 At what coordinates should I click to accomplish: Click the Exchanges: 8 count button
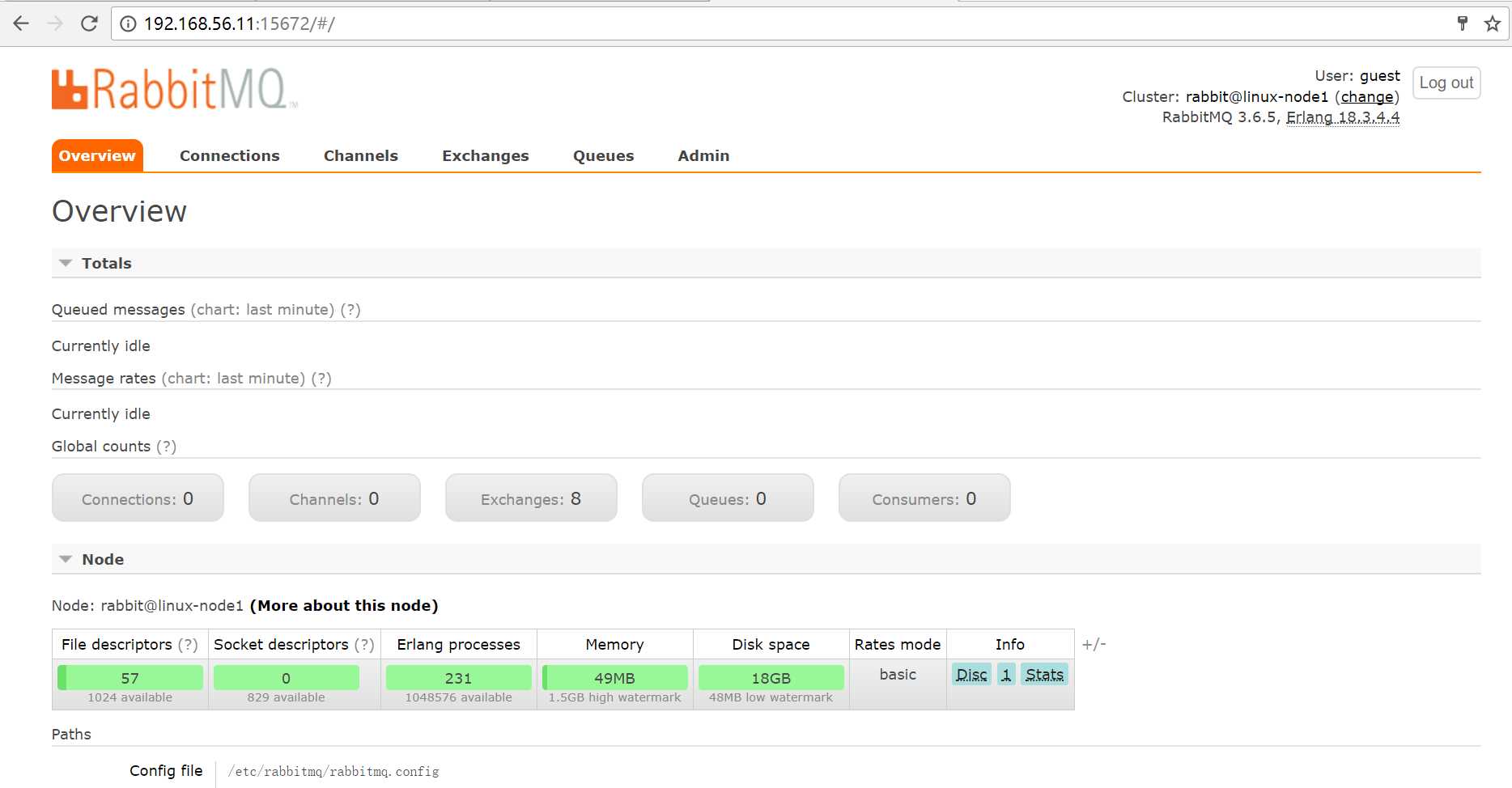tap(531, 498)
